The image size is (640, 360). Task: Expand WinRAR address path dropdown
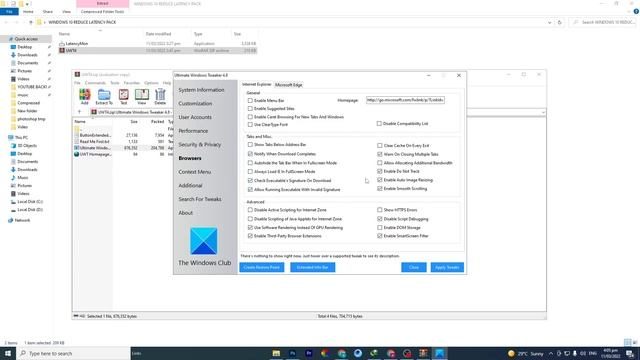543,112
